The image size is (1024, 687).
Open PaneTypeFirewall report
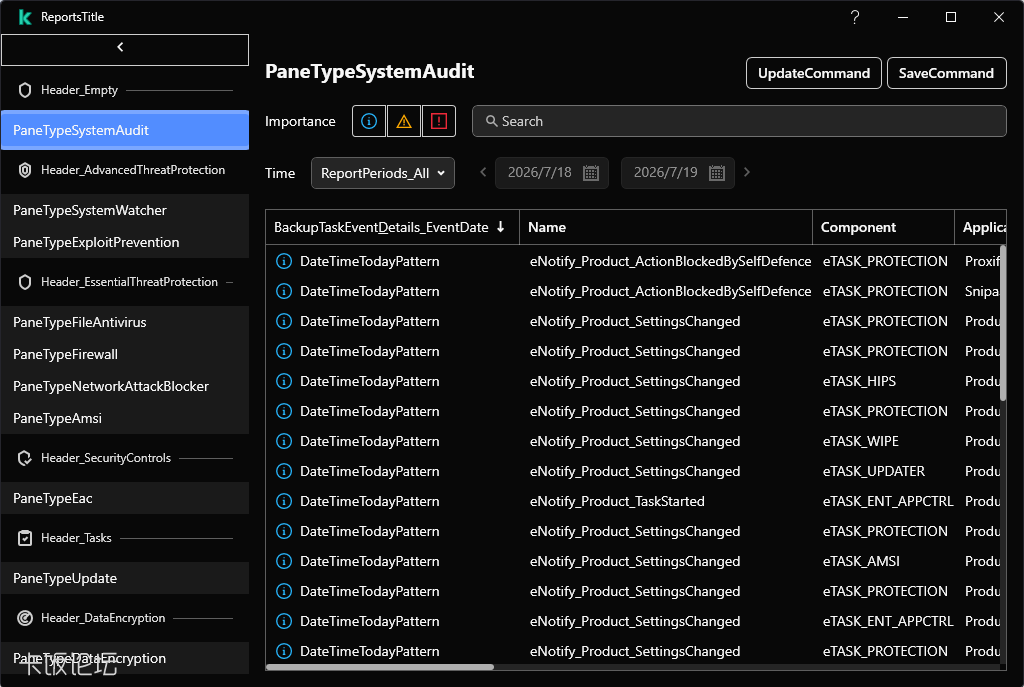pos(125,354)
